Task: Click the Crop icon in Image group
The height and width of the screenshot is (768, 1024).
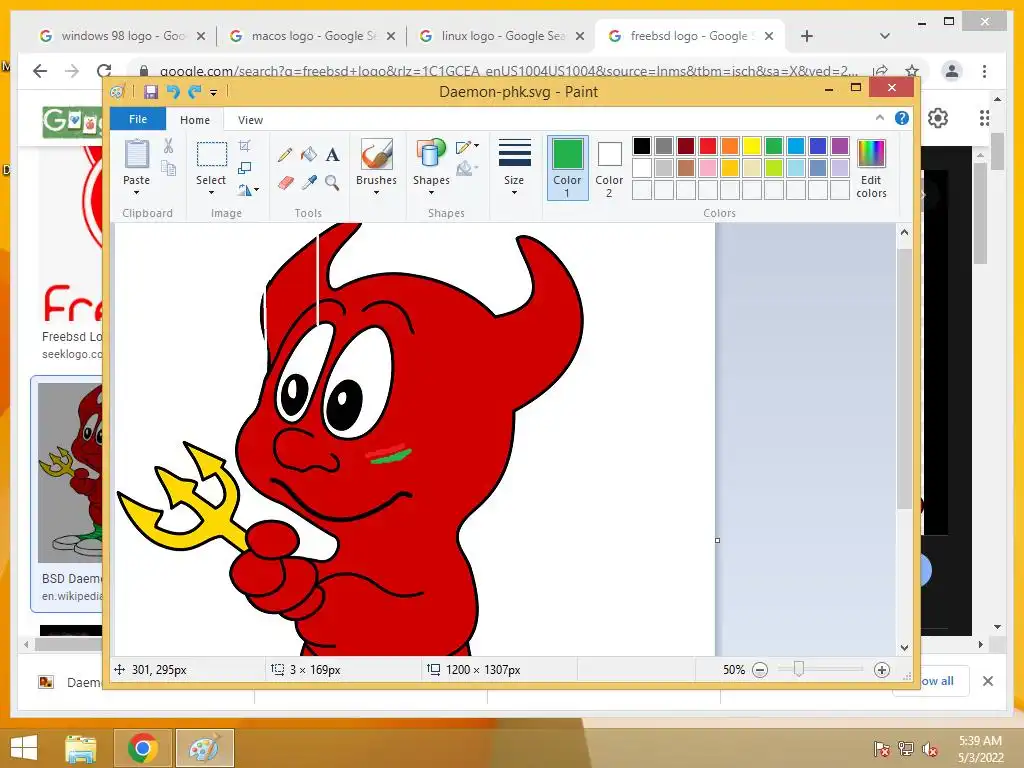Action: (x=245, y=146)
